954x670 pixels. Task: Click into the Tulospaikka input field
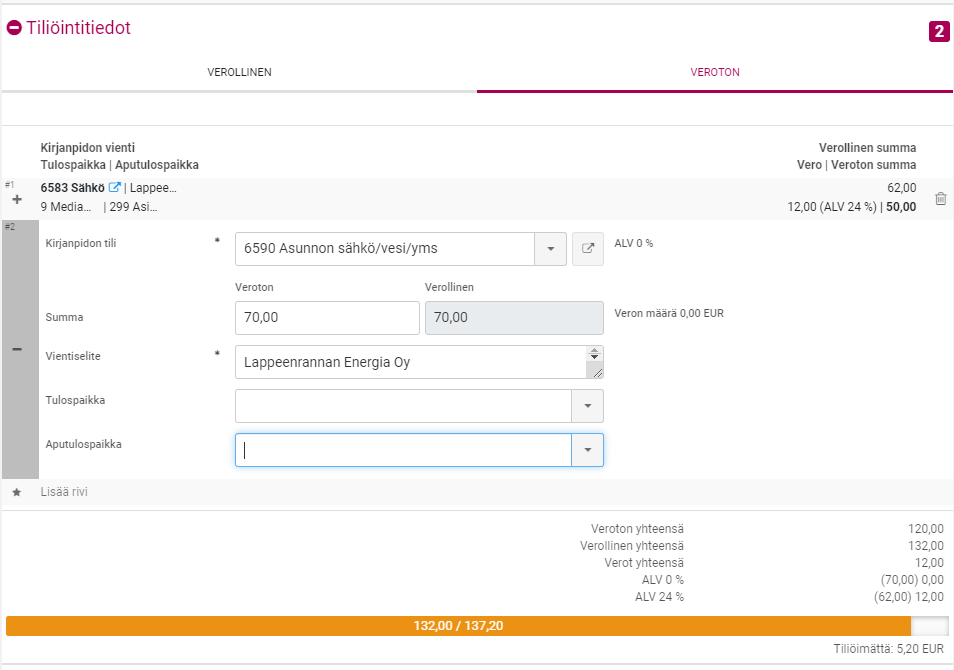point(402,406)
